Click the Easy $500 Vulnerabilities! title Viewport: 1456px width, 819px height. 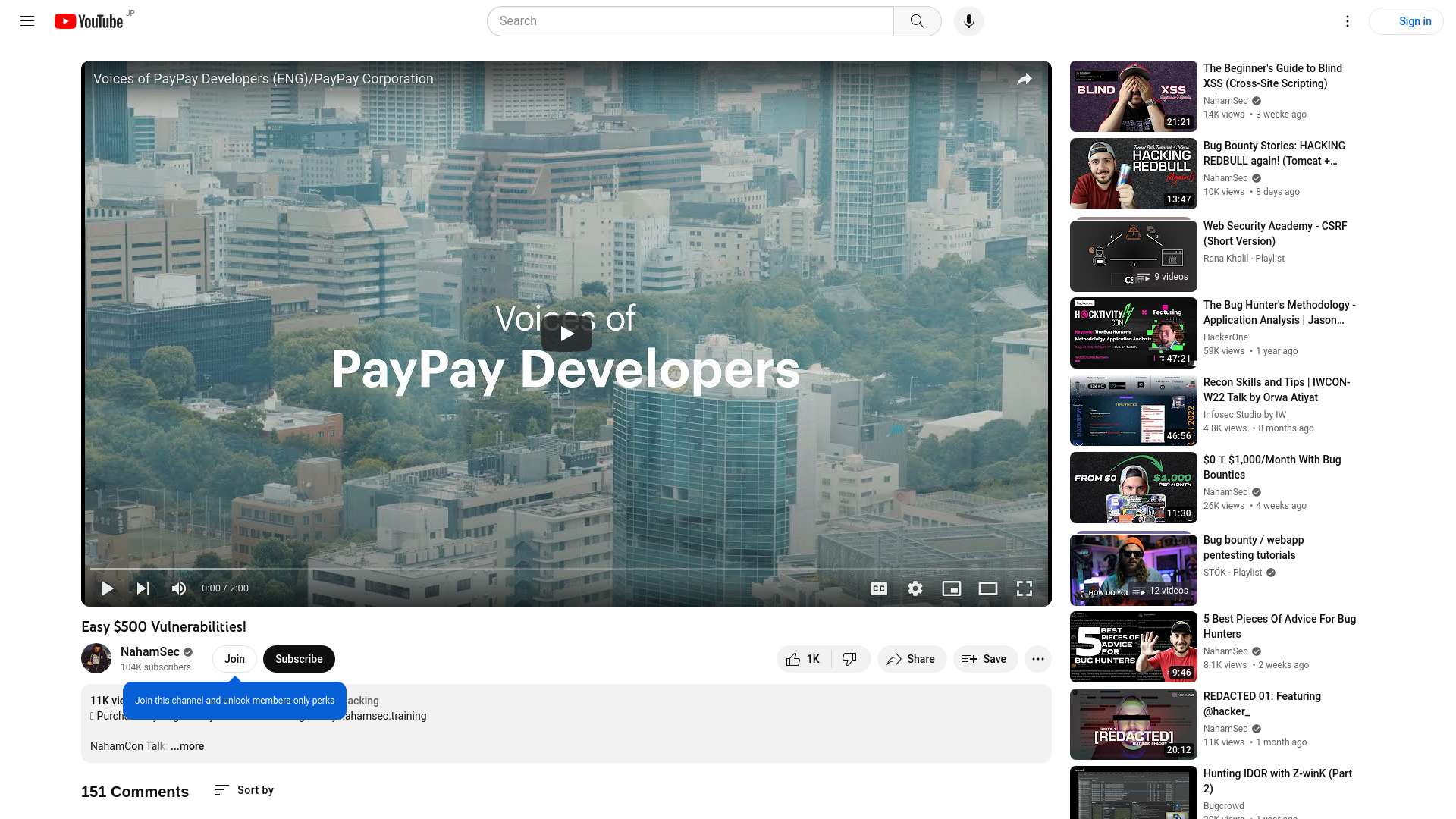click(x=164, y=627)
